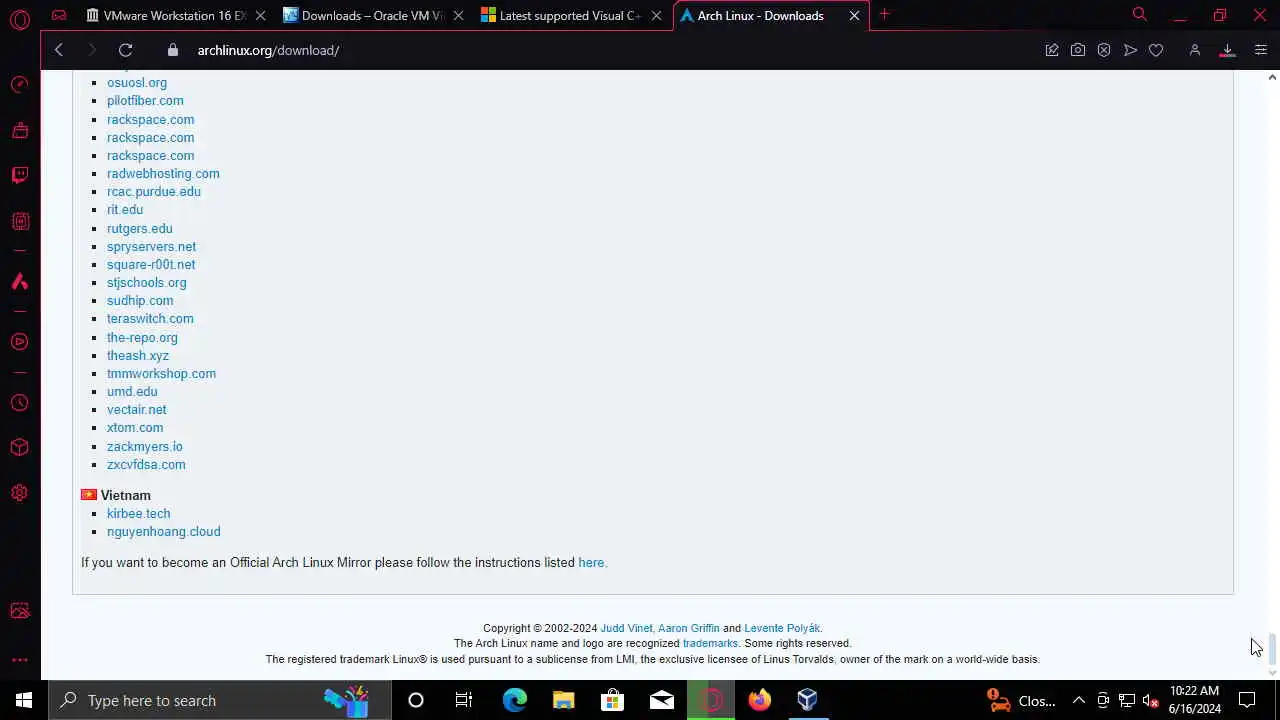The height and width of the screenshot is (720, 1280).
Task: Open teraswitch.com mirror link
Action: [x=150, y=319]
